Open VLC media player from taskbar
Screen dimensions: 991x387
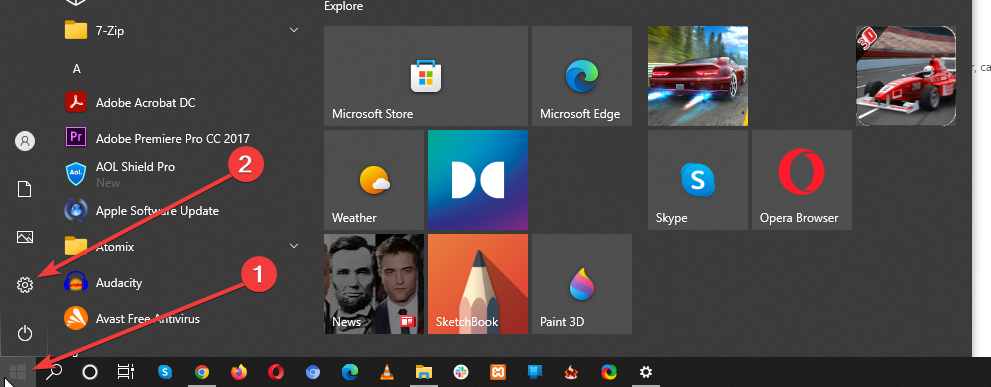click(387, 372)
